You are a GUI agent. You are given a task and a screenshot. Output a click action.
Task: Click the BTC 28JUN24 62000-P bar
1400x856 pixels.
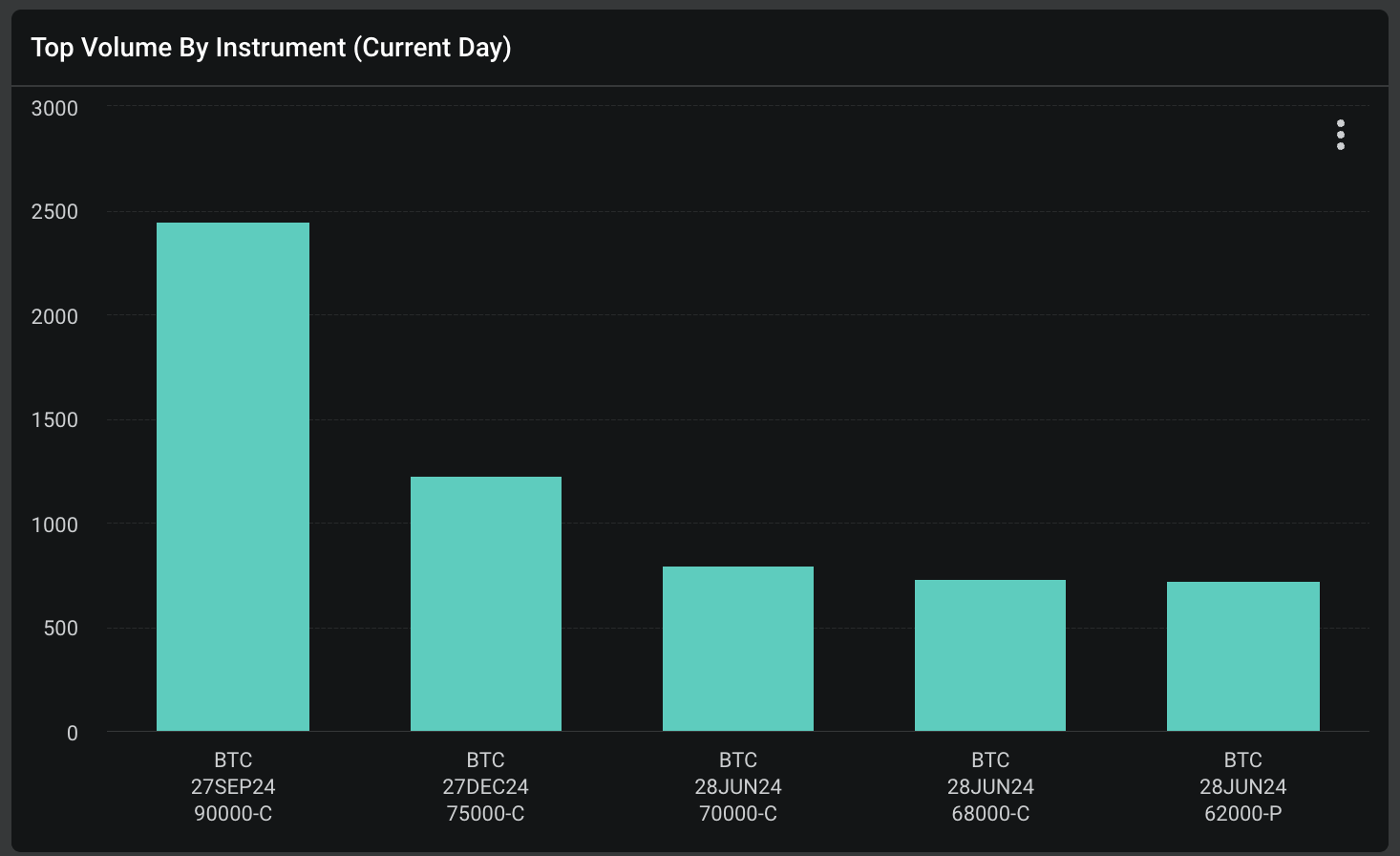tap(1243, 656)
